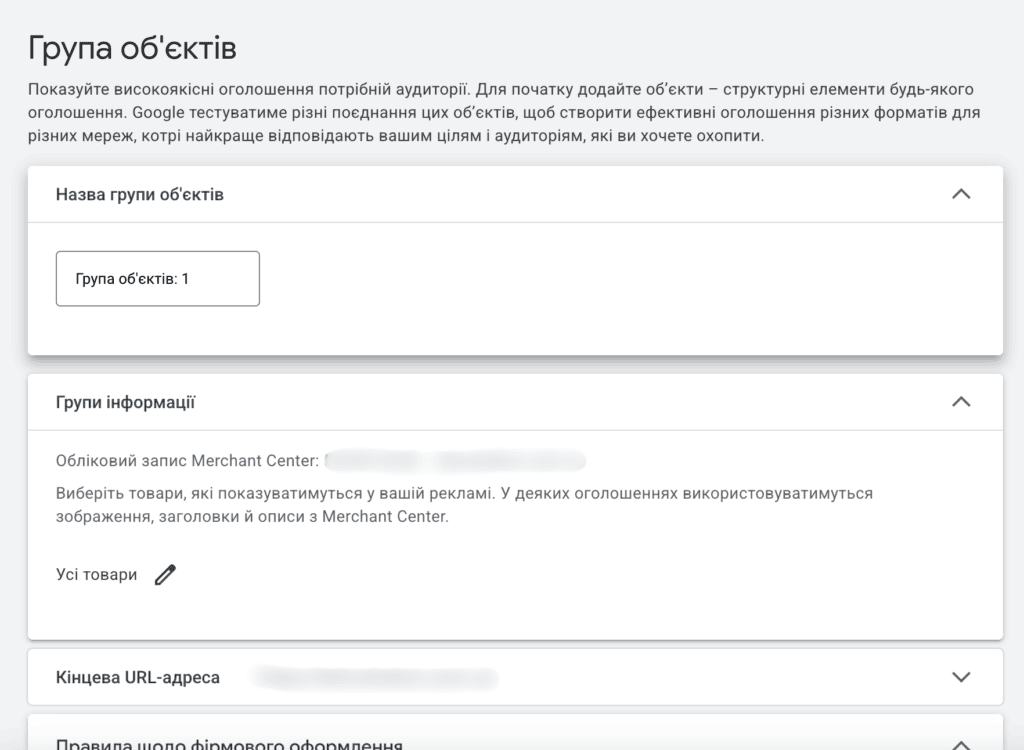
Task: Click the intro paragraph about високоякісні оголошення
Action: (504, 112)
